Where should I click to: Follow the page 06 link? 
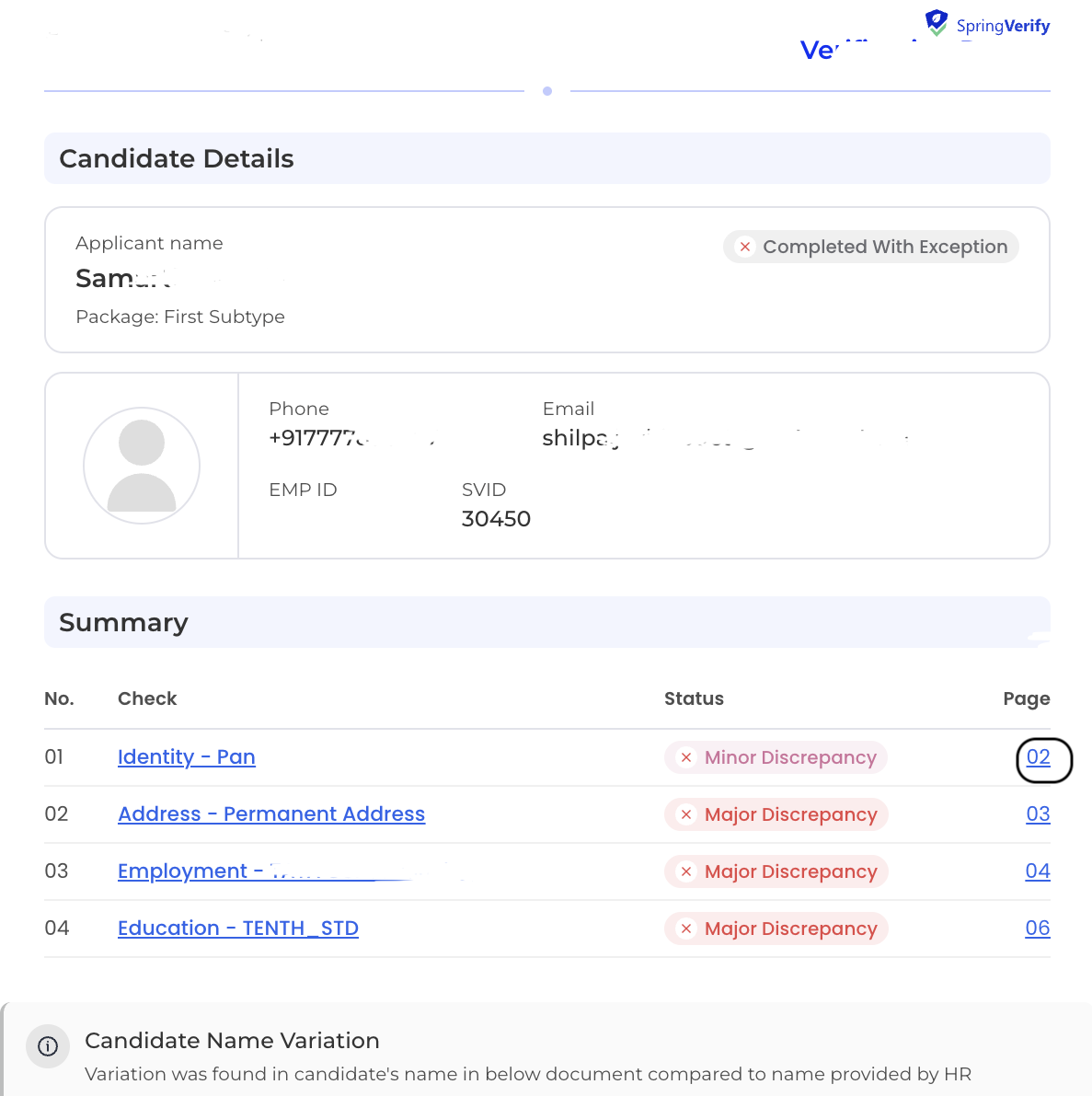click(x=1038, y=929)
